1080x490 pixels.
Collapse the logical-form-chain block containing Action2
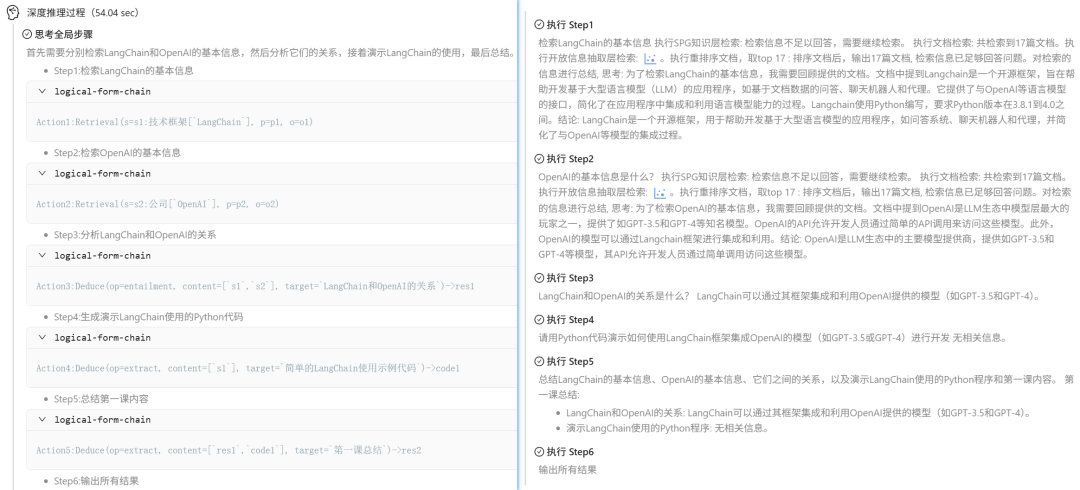click(42, 173)
